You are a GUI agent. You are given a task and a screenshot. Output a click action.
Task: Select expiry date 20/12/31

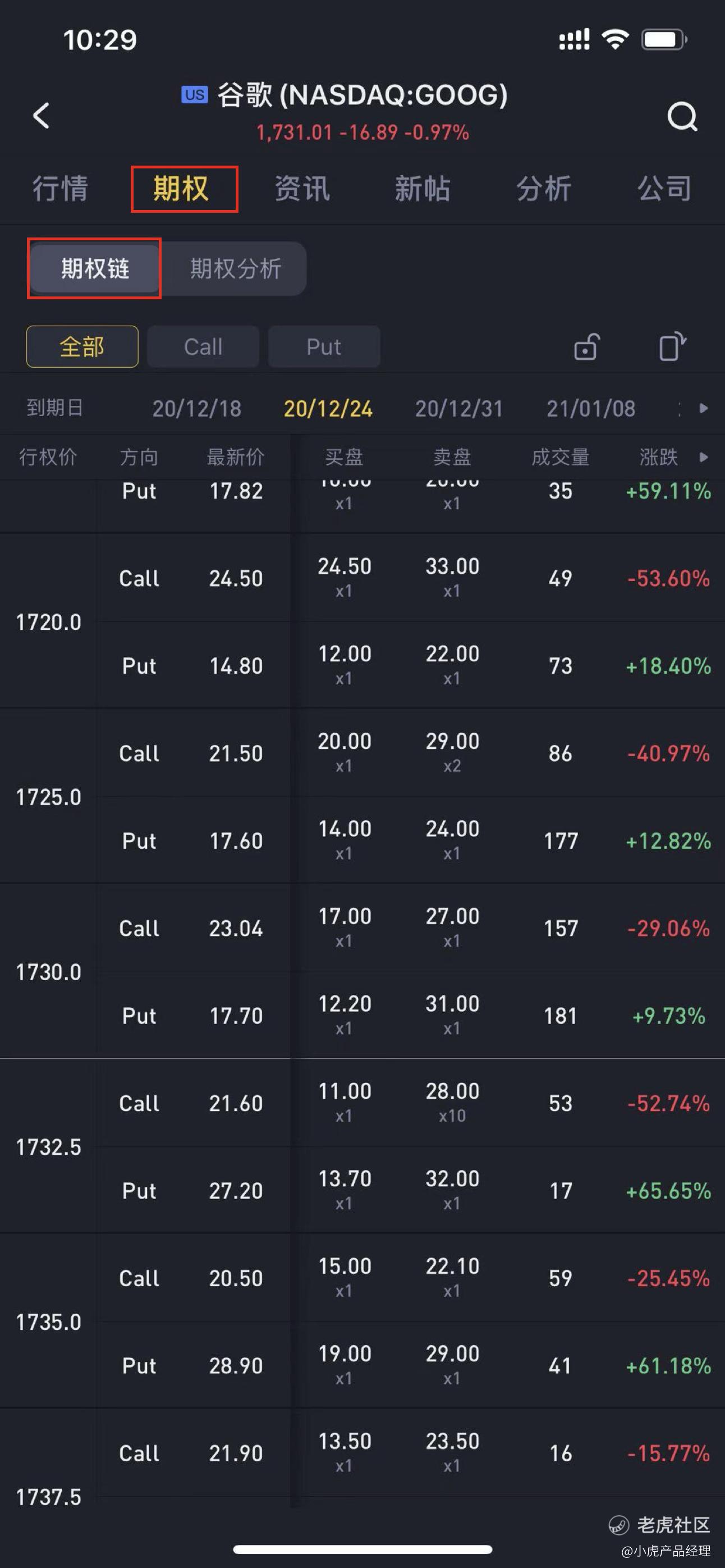pos(459,409)
